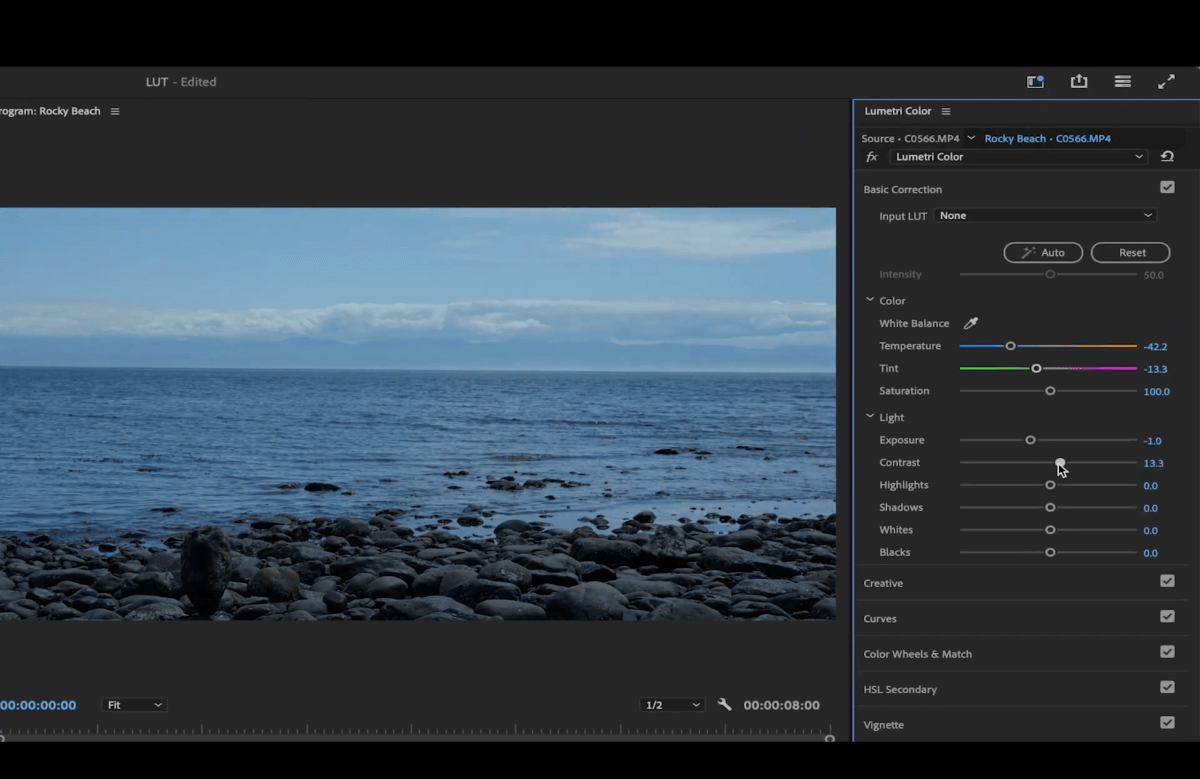Click the Temperature slider handle
This screenshot has width=1200, height=779.
(1010, 346)
